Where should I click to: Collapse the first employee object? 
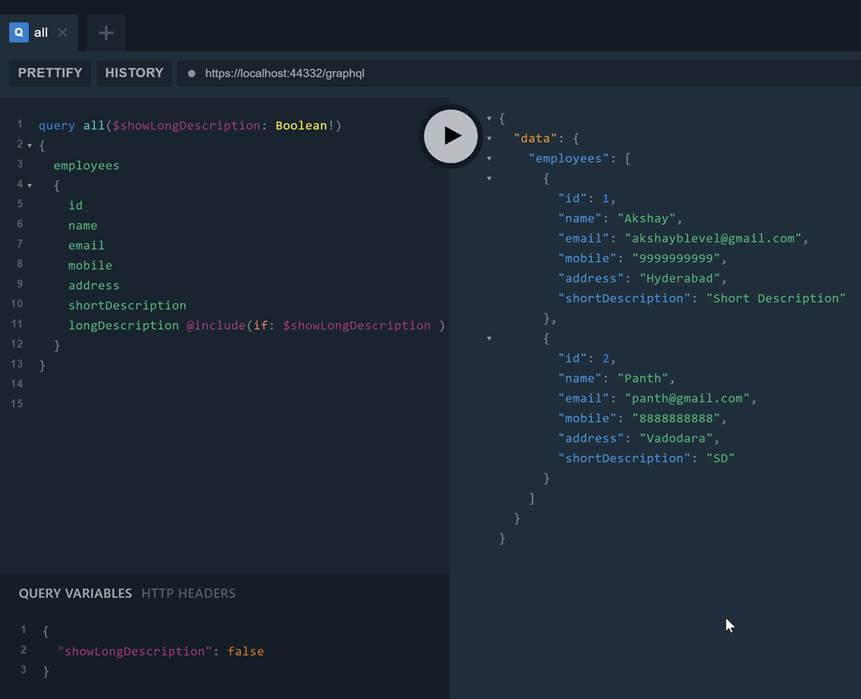pyautogui.click(x=489, y=177)
